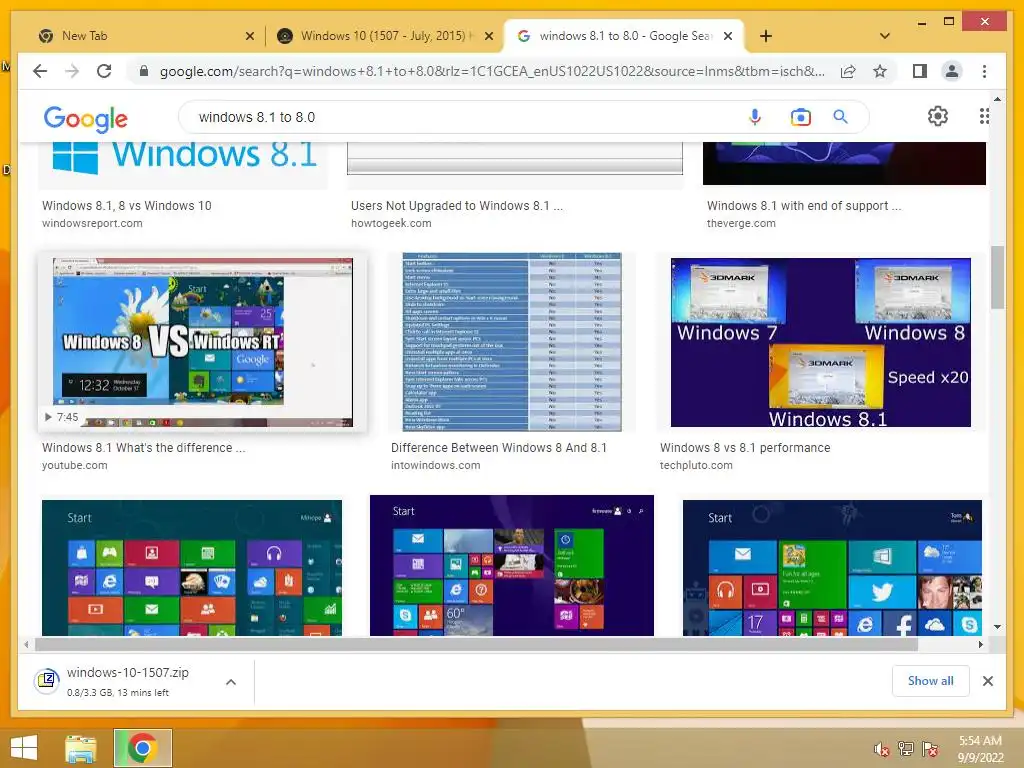Open the 3DMark Windows 7/8/8.1 thumbnail

click(821, 342)
